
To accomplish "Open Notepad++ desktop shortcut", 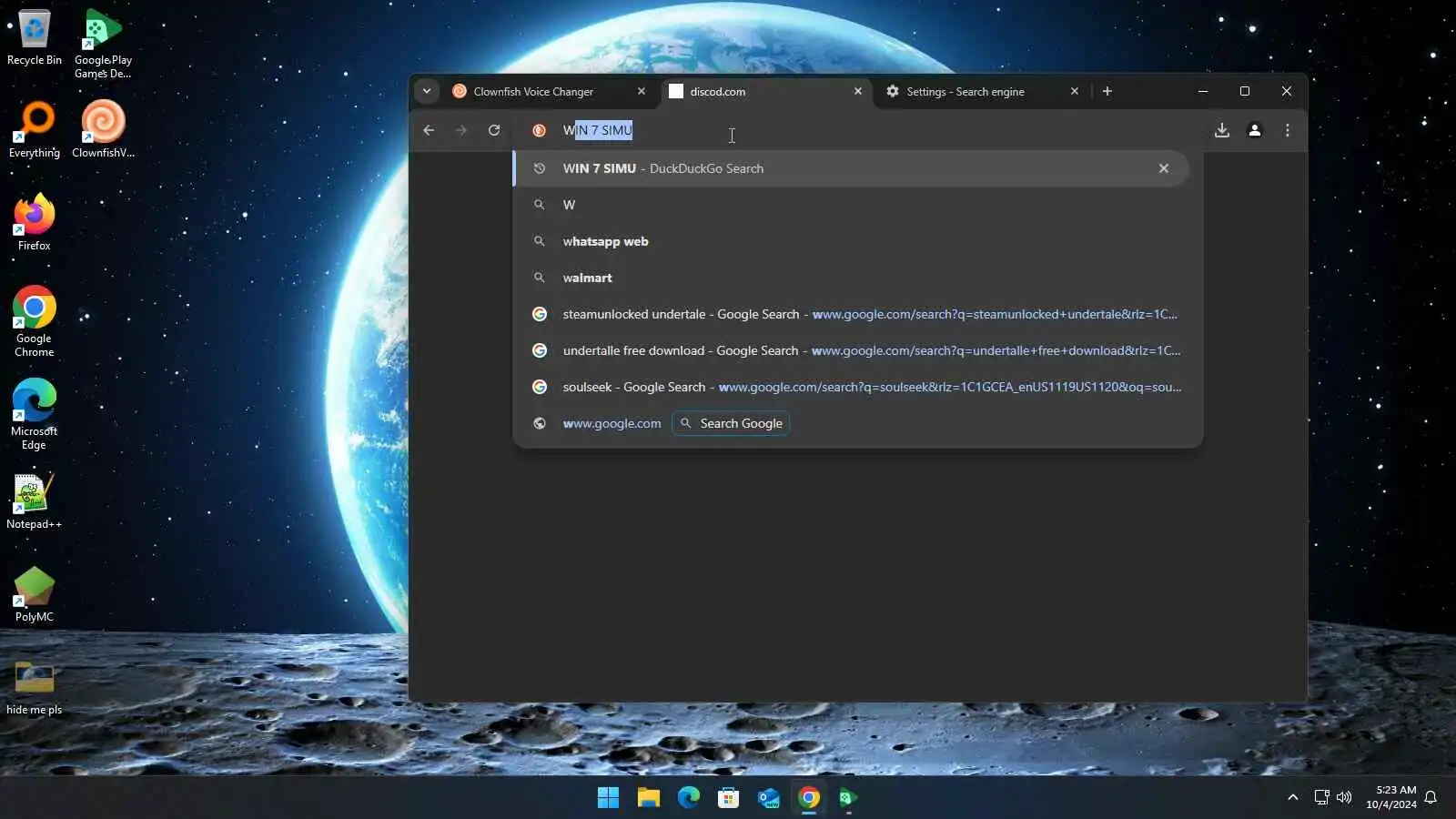I will [x=35, y=501].
